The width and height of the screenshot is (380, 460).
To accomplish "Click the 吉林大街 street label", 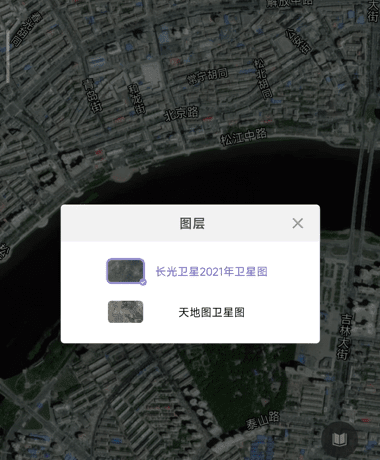I will 345,337.
